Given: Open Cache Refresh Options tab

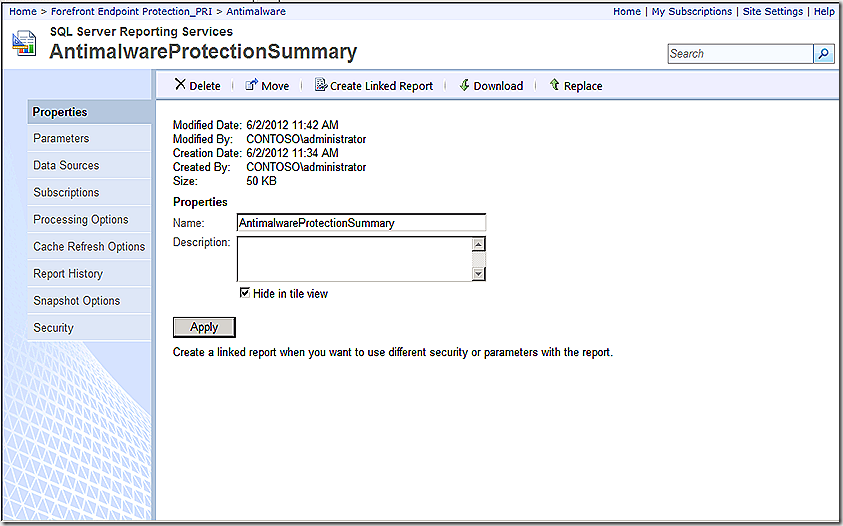Looking at the screenshot, I should [x=89, y=246].
